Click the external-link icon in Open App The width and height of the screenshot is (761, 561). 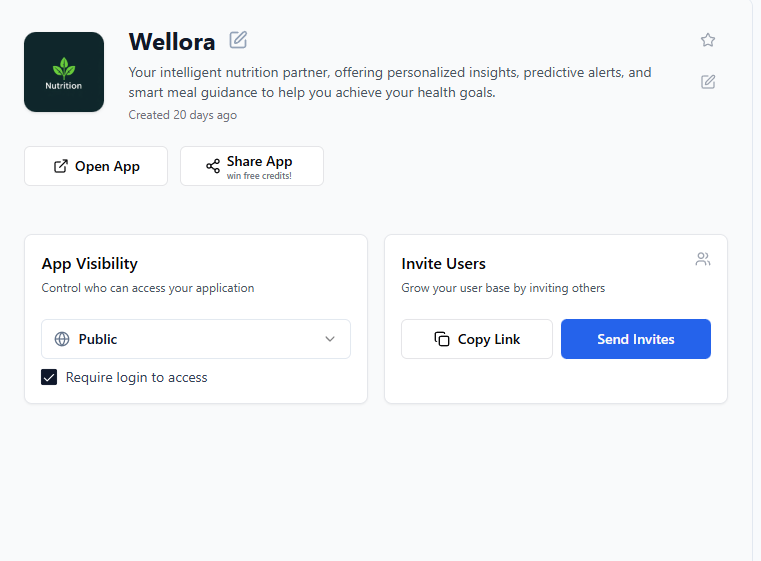pyautogui.click(x=61, y=166)
